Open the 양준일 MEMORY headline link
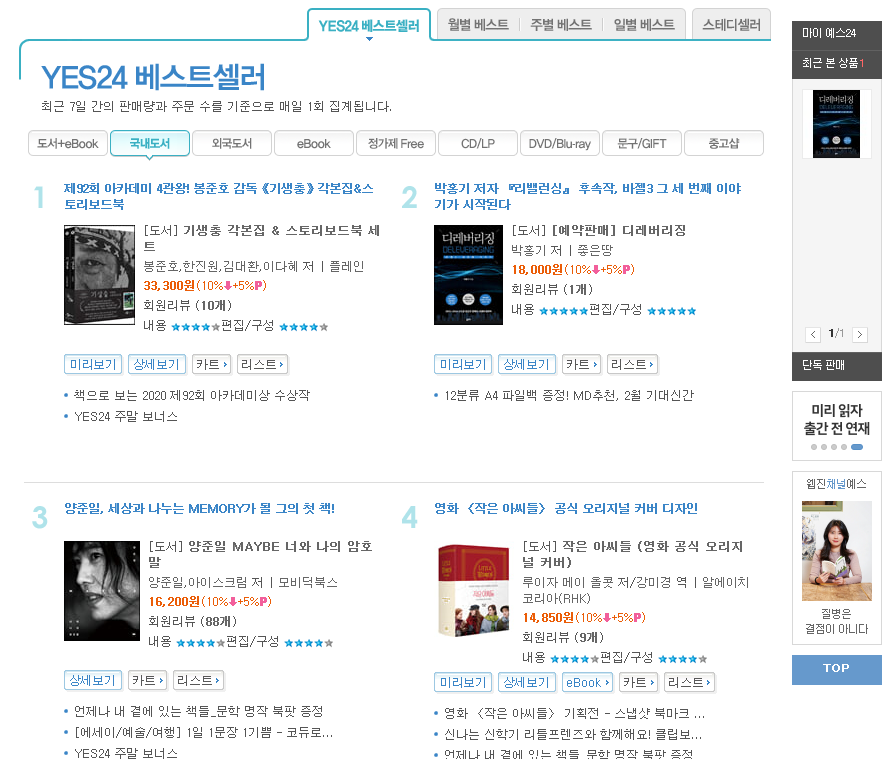 tap(199, 509)
